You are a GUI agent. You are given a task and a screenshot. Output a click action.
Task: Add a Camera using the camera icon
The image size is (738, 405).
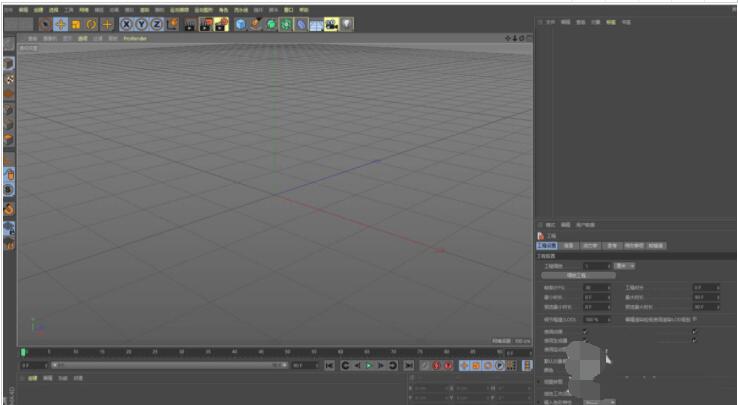(331, 23)
